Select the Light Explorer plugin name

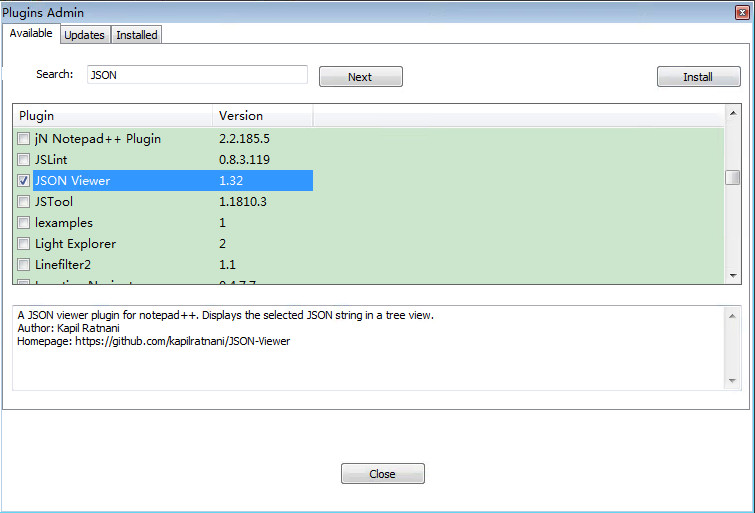76,244
